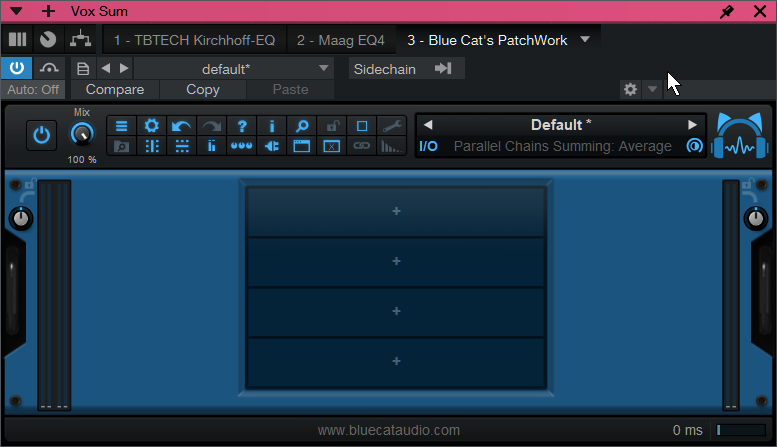
Task: Click the close plug-in windows X icon
Action: [x=332, y=146]
